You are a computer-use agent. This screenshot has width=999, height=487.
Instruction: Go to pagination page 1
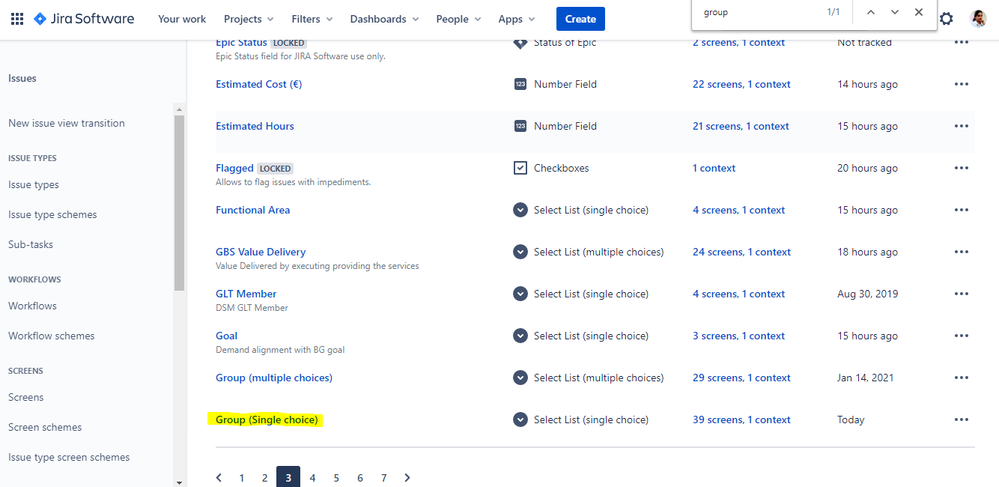241,477
